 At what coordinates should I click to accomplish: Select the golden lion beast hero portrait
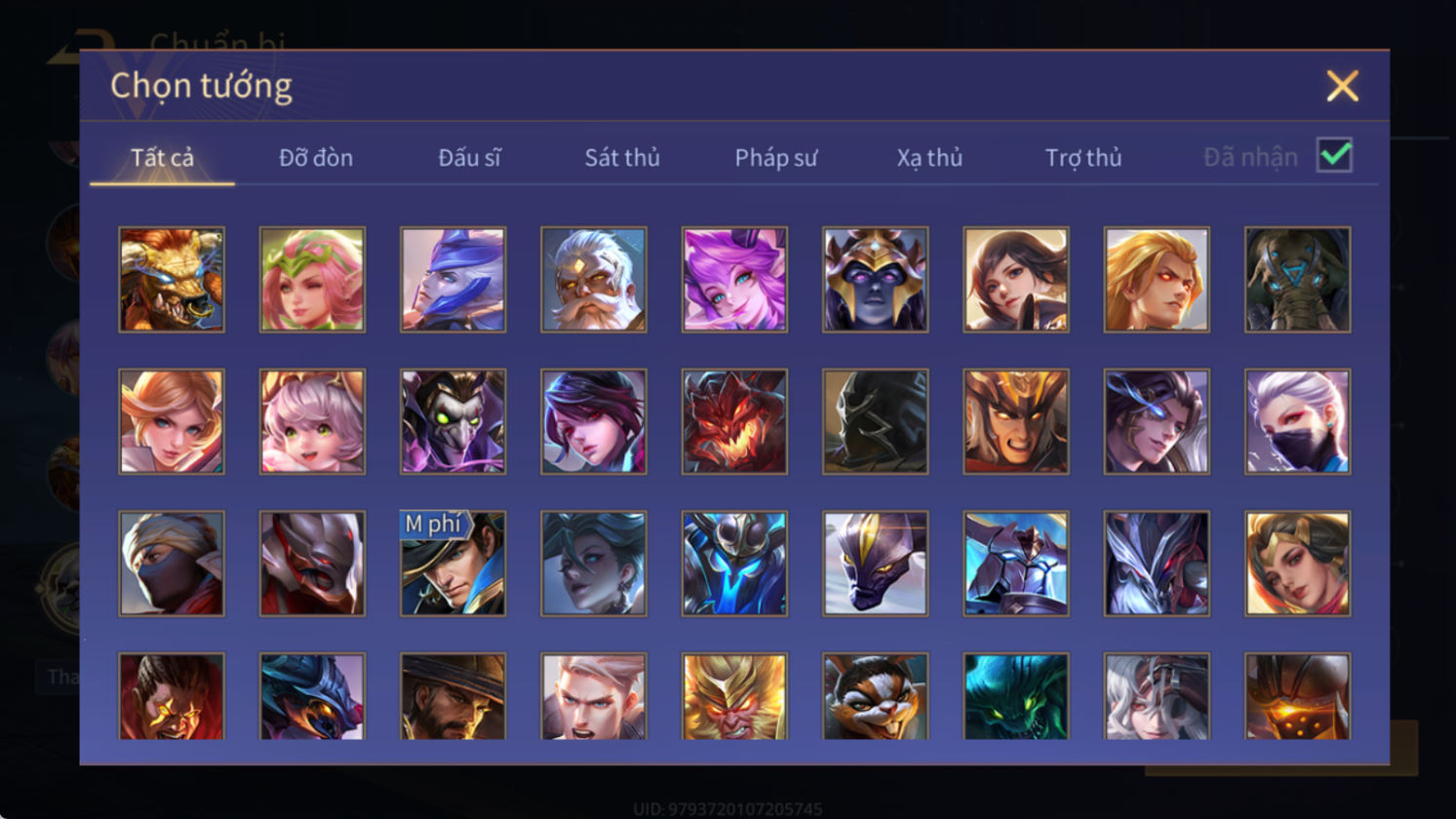[x=172, y=280]
